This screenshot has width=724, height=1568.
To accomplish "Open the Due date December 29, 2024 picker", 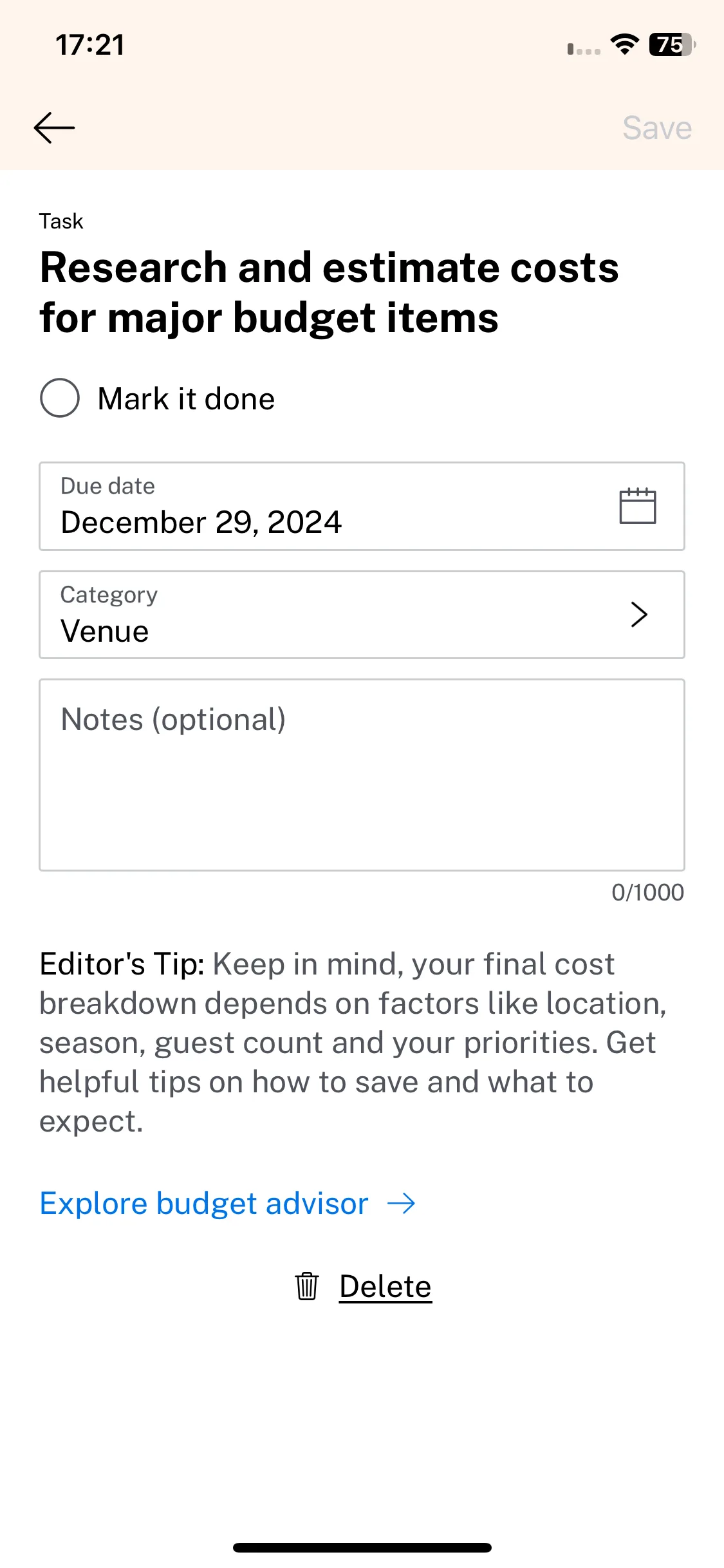I will click(x=362, y=506).
